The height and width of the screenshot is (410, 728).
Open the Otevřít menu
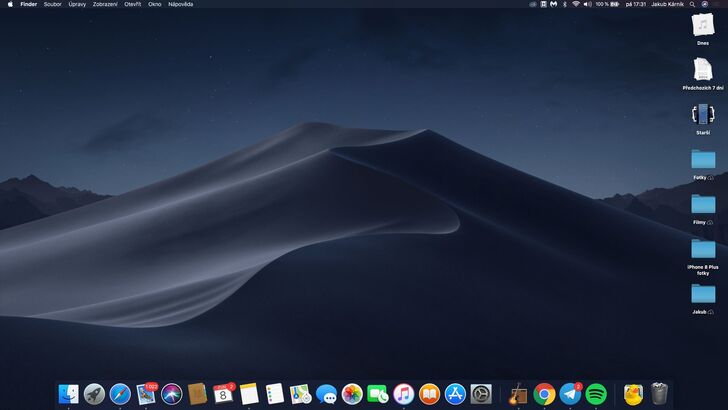pyautogui.click(x=132, y=4)
